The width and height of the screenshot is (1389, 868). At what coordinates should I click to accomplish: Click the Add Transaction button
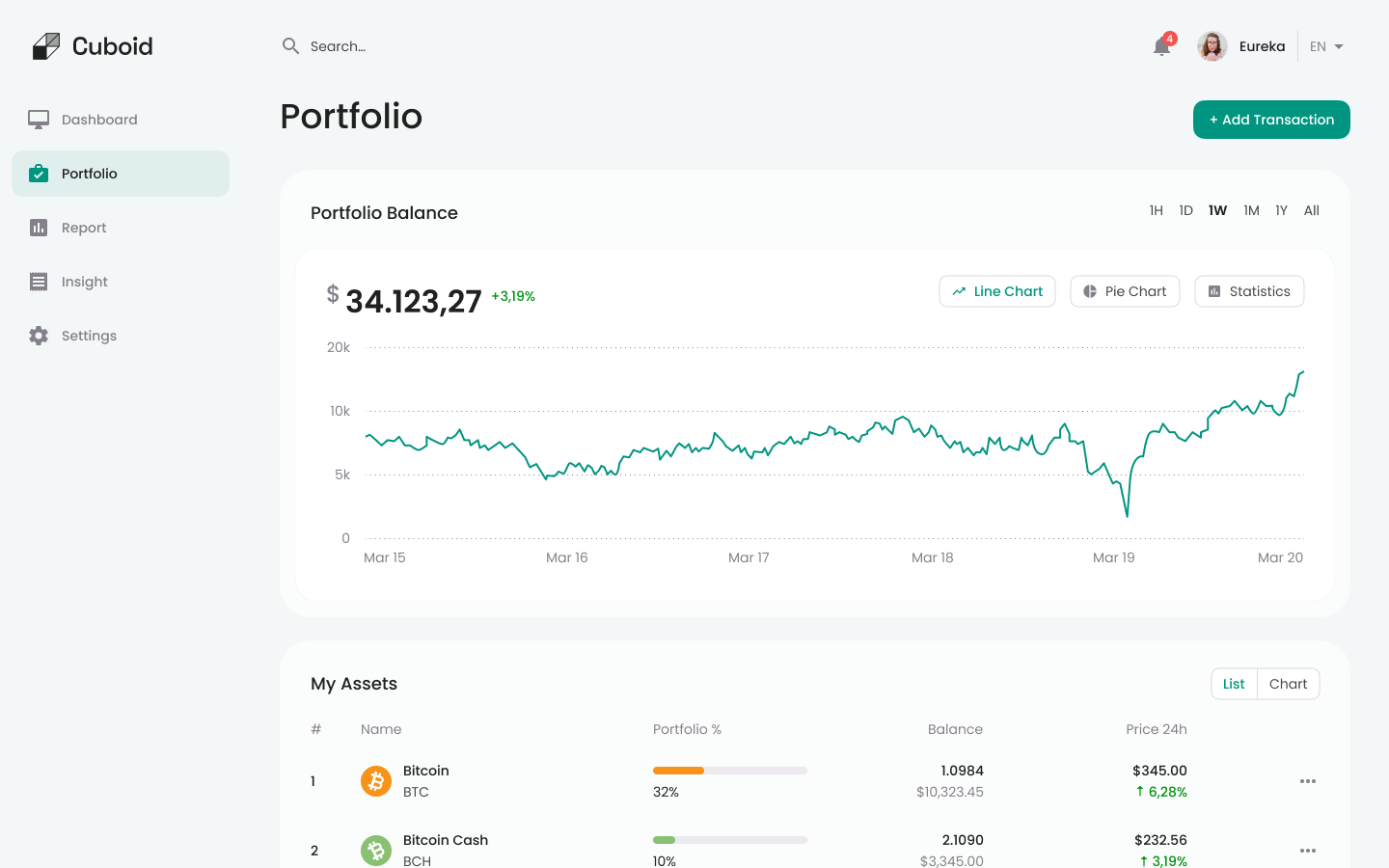[x=1271, y=119]
